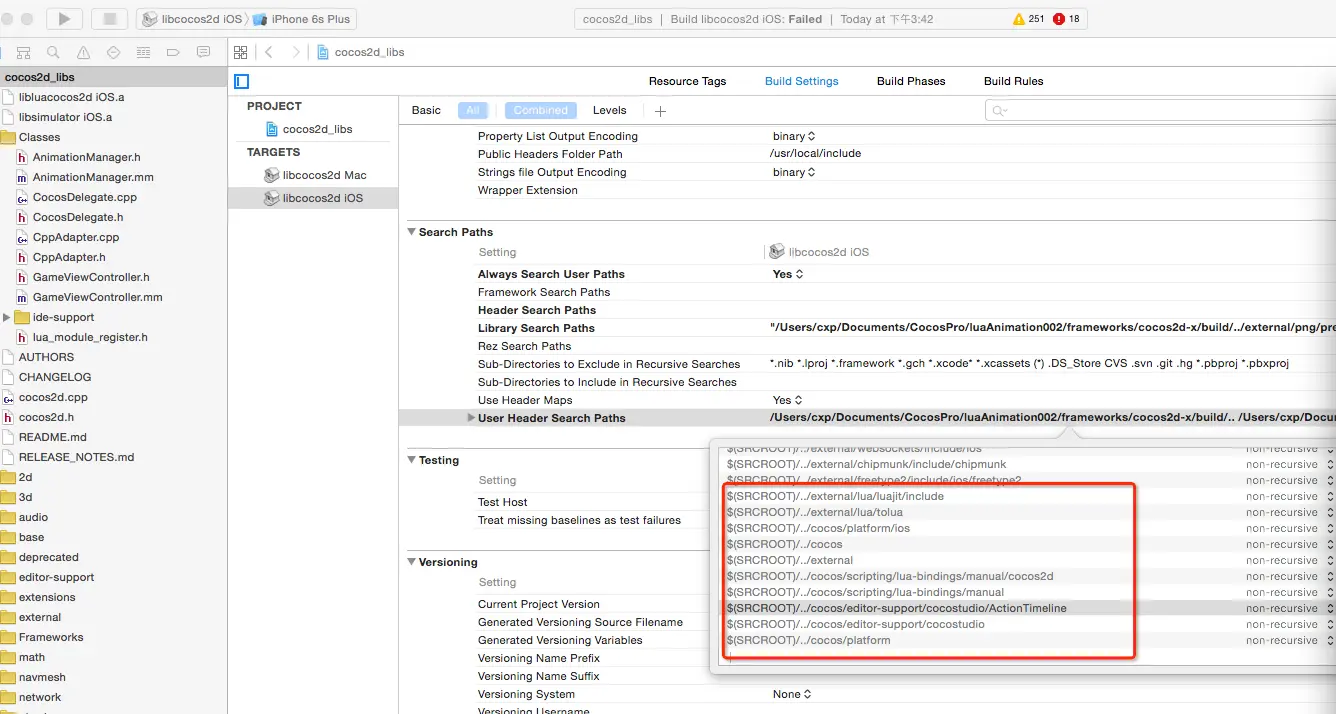Viewport: 1336px width, 714px height.
Task: Go forward with the jump bar arrow
Action: pos(295,52)
